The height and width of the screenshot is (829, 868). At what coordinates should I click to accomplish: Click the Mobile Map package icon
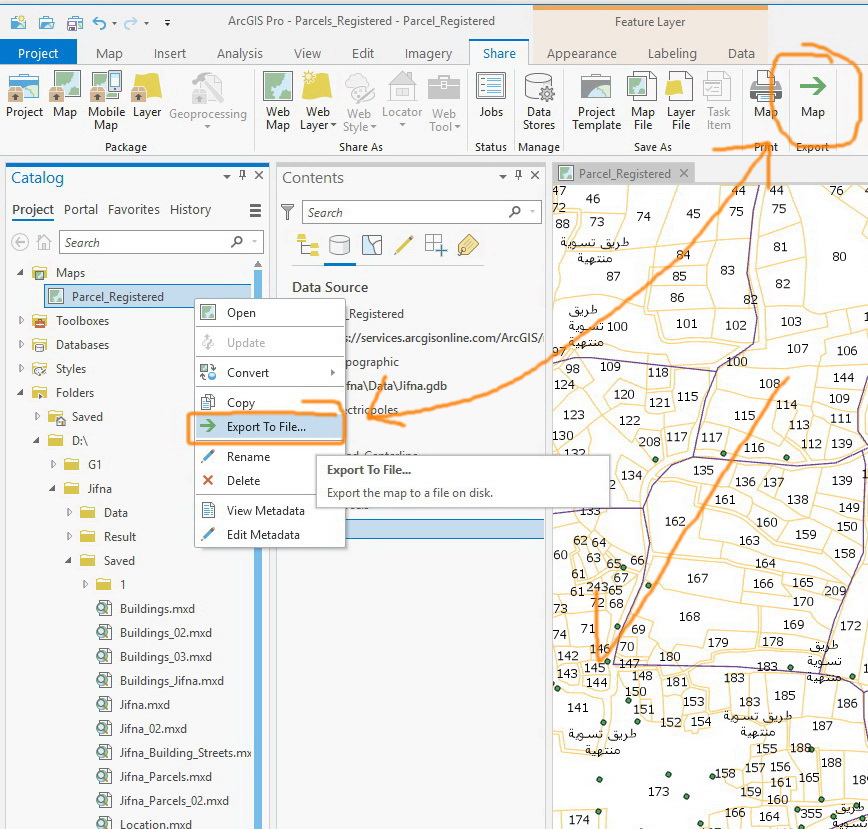click(x=106, y=88)
